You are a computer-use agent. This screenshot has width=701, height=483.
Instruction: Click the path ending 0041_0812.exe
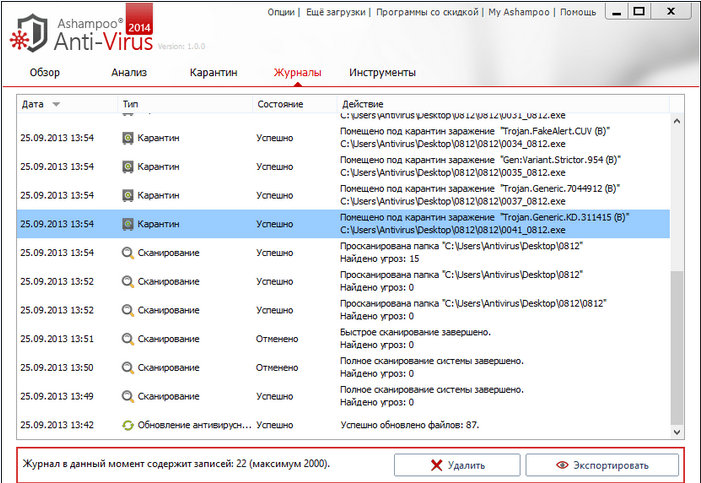pyautogui.click(x=452, y=230)
